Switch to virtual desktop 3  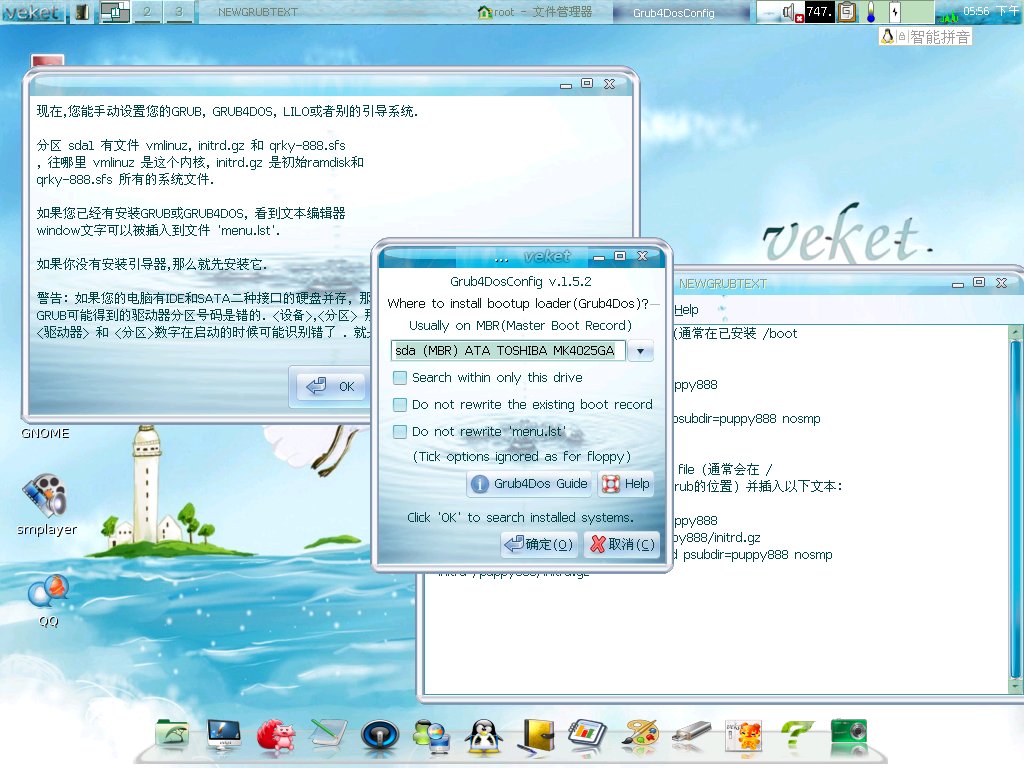tap(179, 12)
